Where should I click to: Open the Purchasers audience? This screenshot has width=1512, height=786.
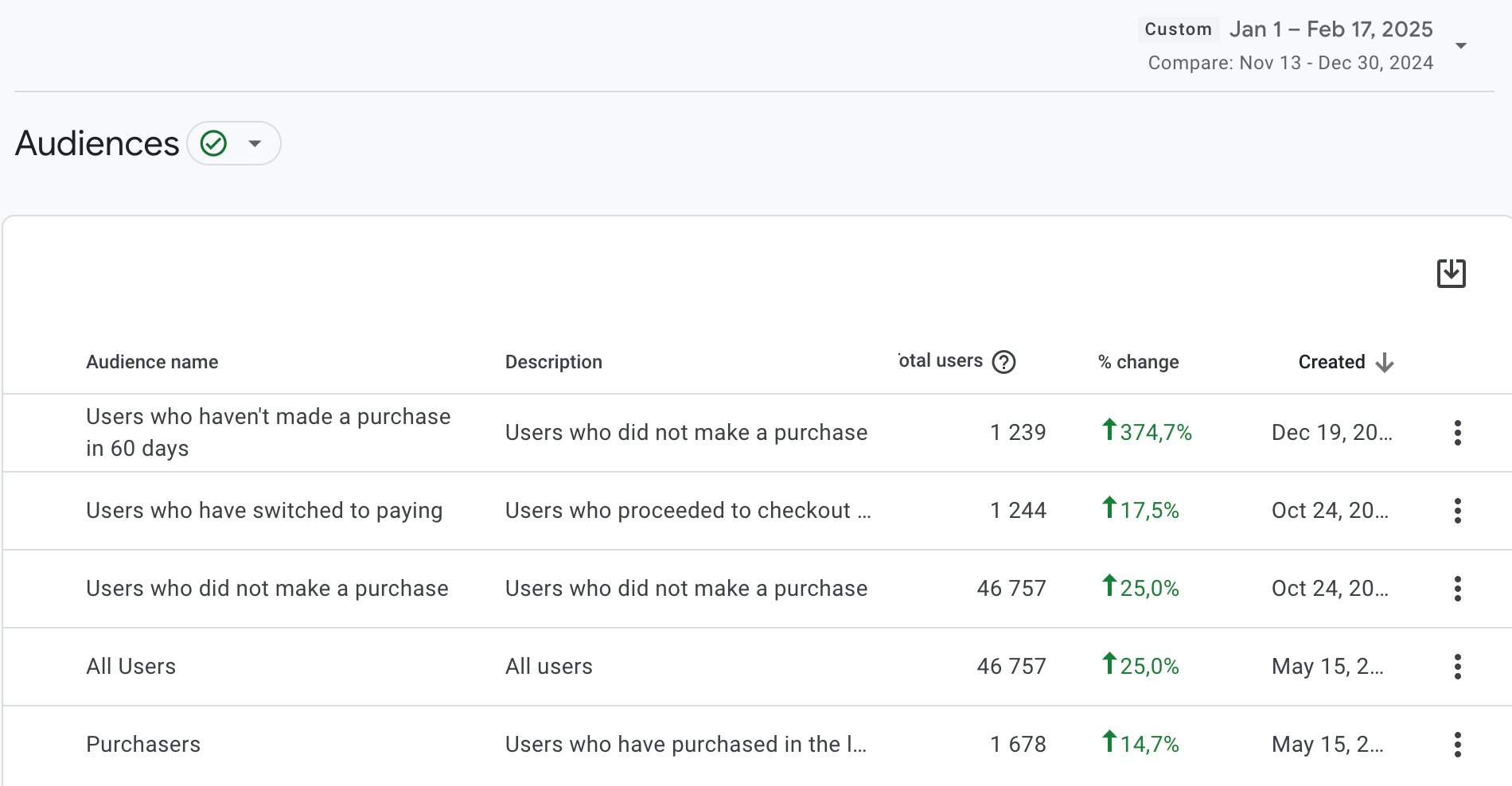[143, 745]
